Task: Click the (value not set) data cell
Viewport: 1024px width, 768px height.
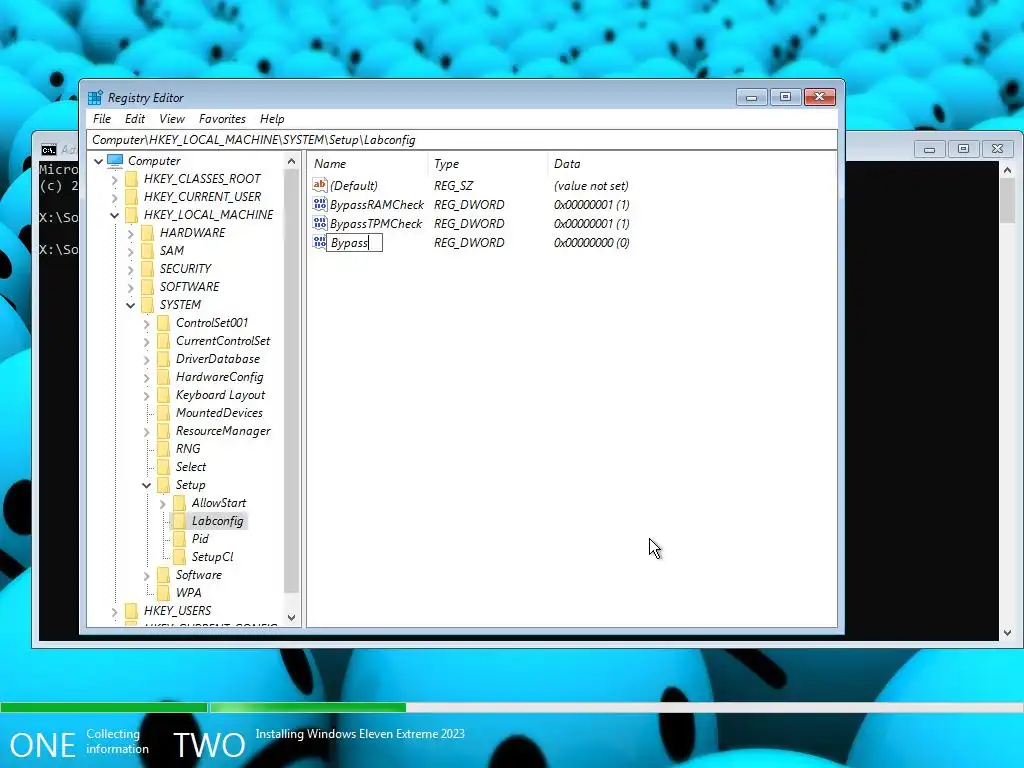Action: click(591, 185)
